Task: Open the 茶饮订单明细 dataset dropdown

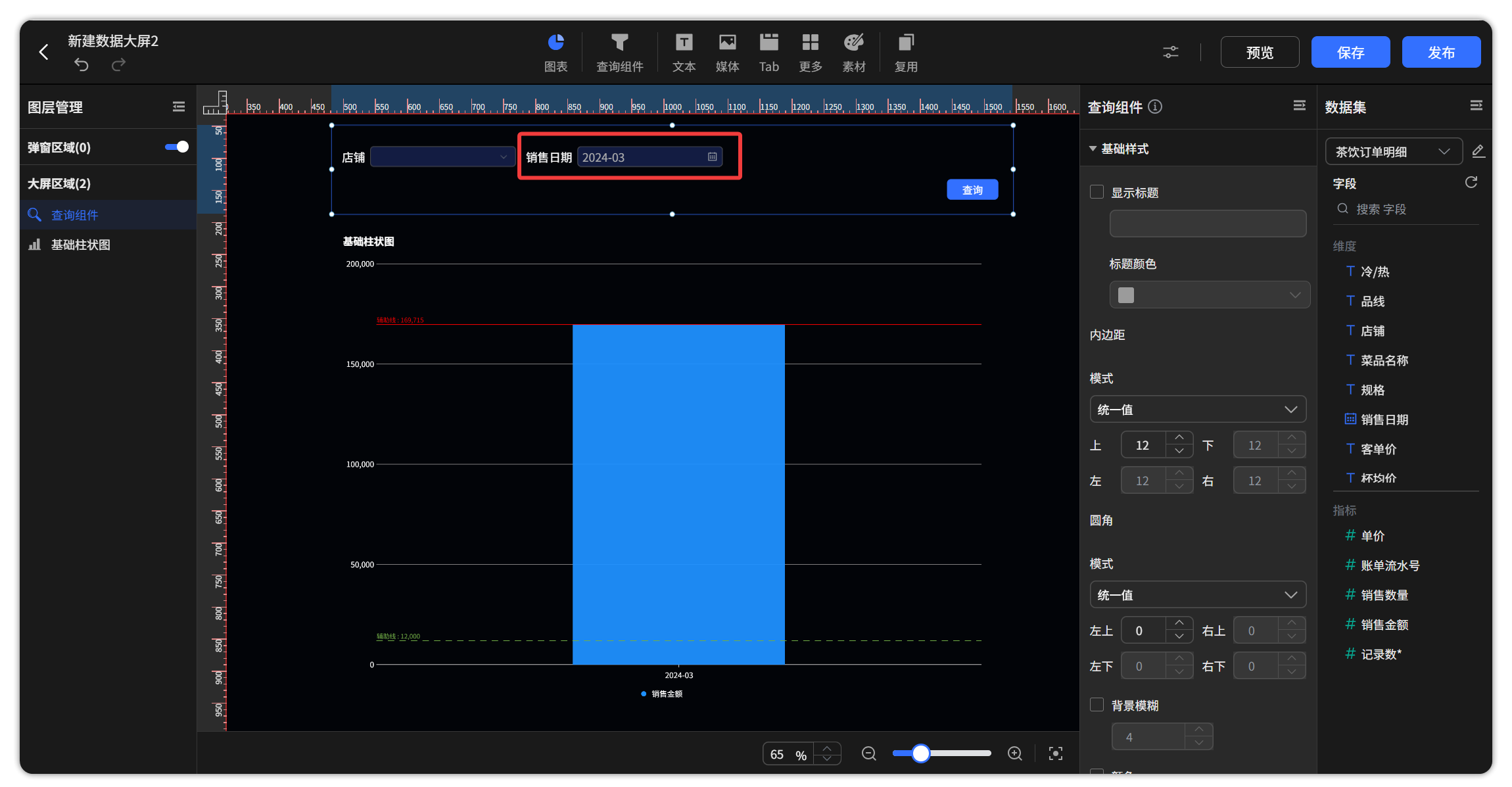Action: pyautogui.click(x=1394, y=152)
